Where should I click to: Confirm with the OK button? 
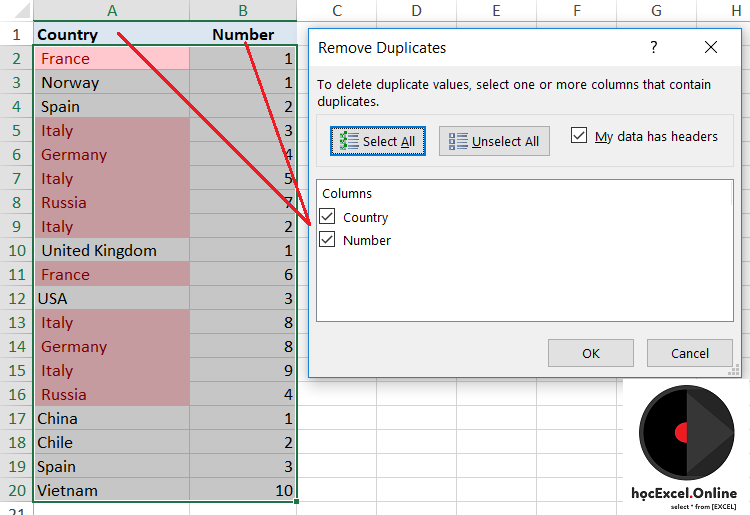[x=591, y=353]
